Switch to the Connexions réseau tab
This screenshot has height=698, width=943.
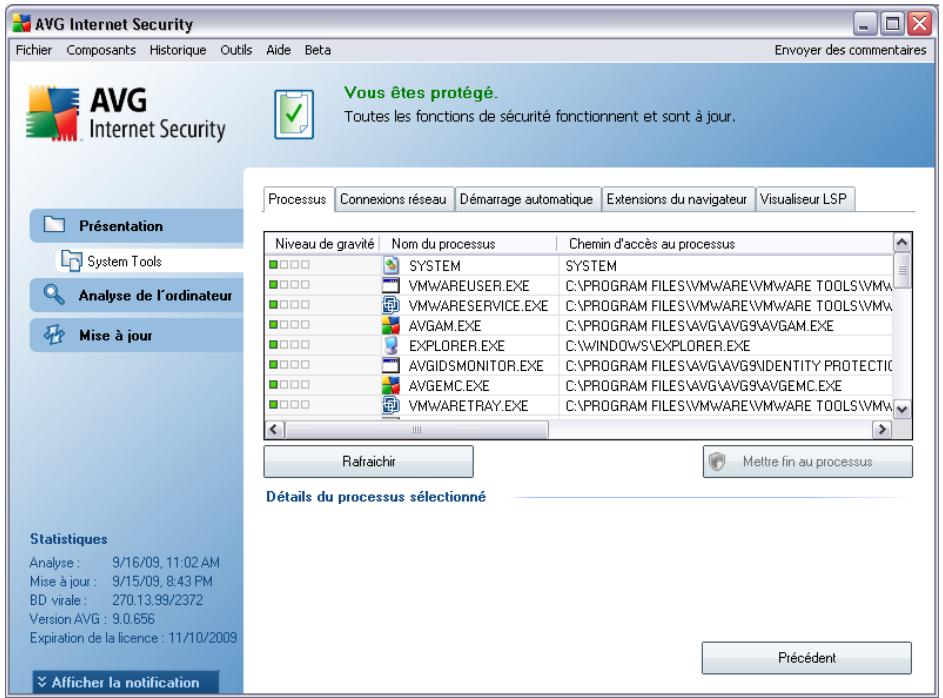click(393, 199)
